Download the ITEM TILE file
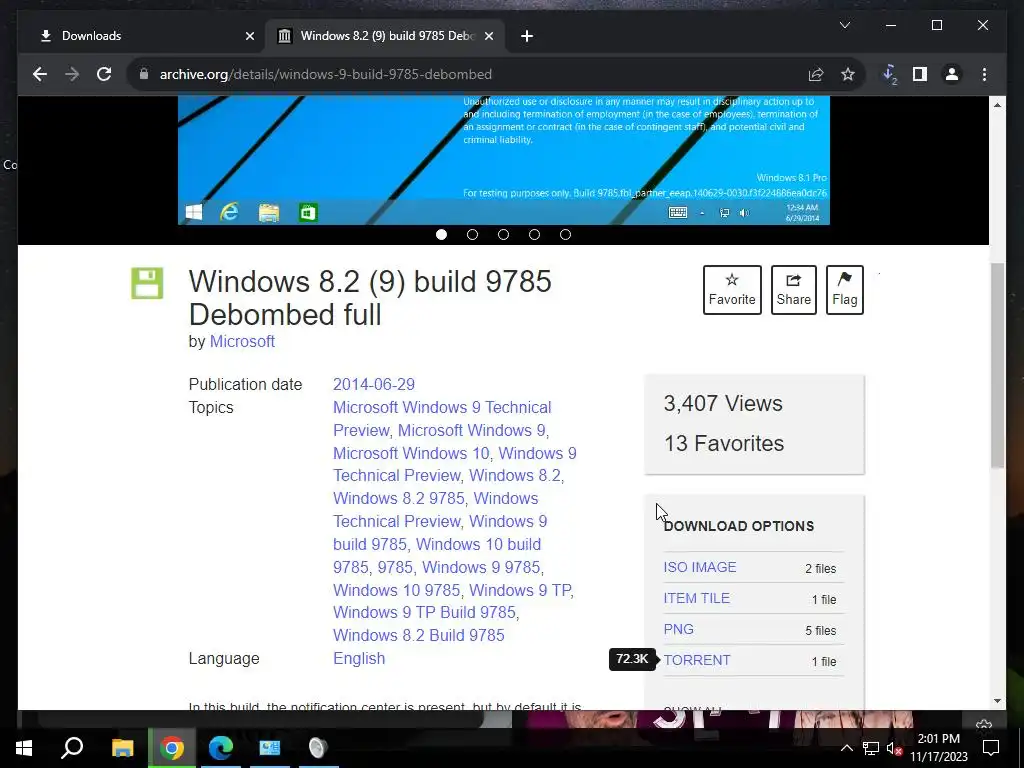1024x768 pixels. click(696, 598)
